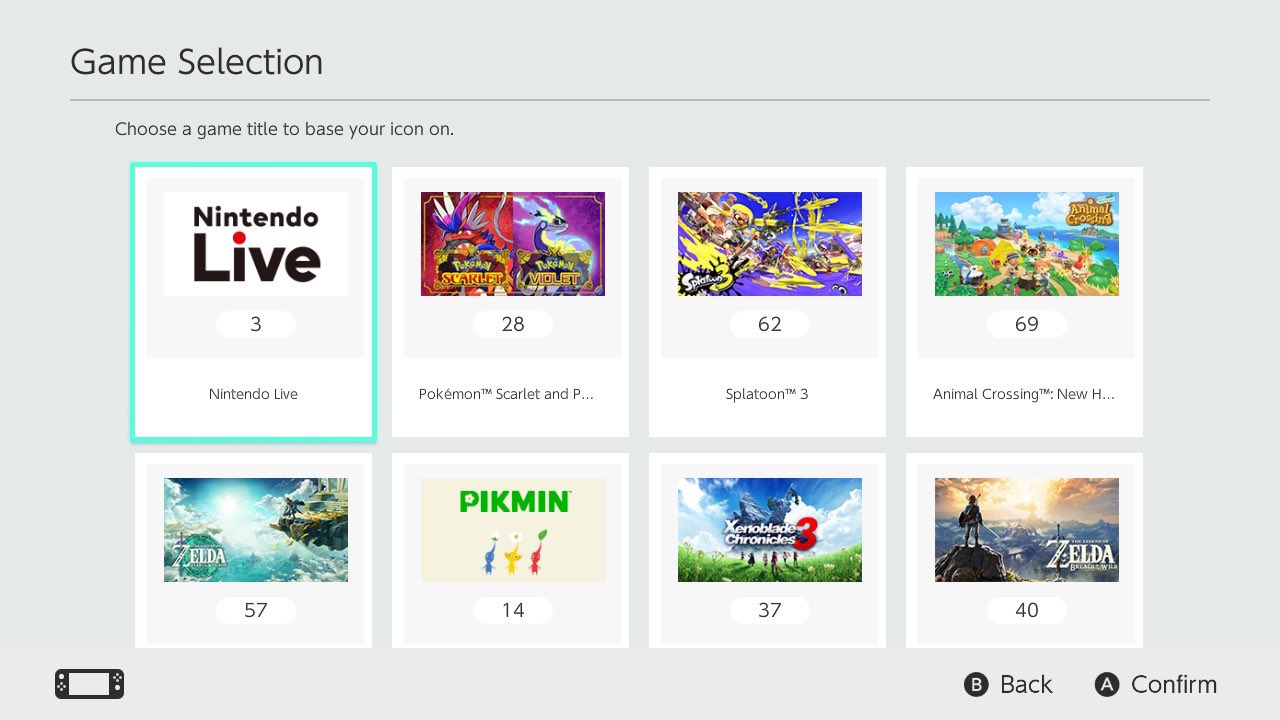Screen dimensions: 1280x720
Task: Choose the Pokémon Scarlet and Violet artwork
Action: (513, 244)
